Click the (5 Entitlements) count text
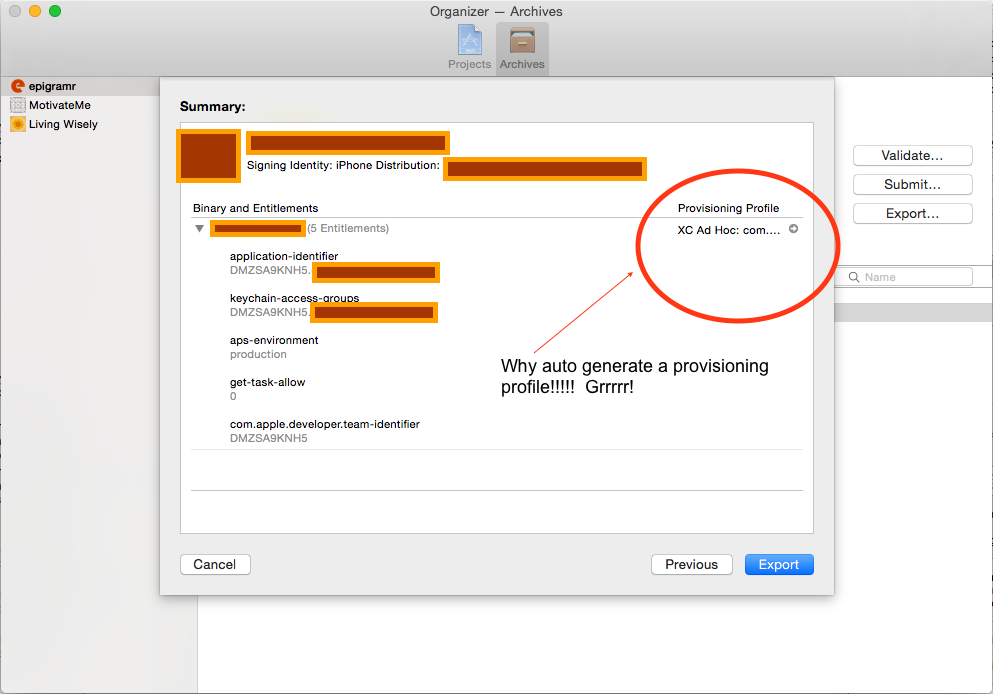This screenshot has width=993, height=694. click(348, 229)
